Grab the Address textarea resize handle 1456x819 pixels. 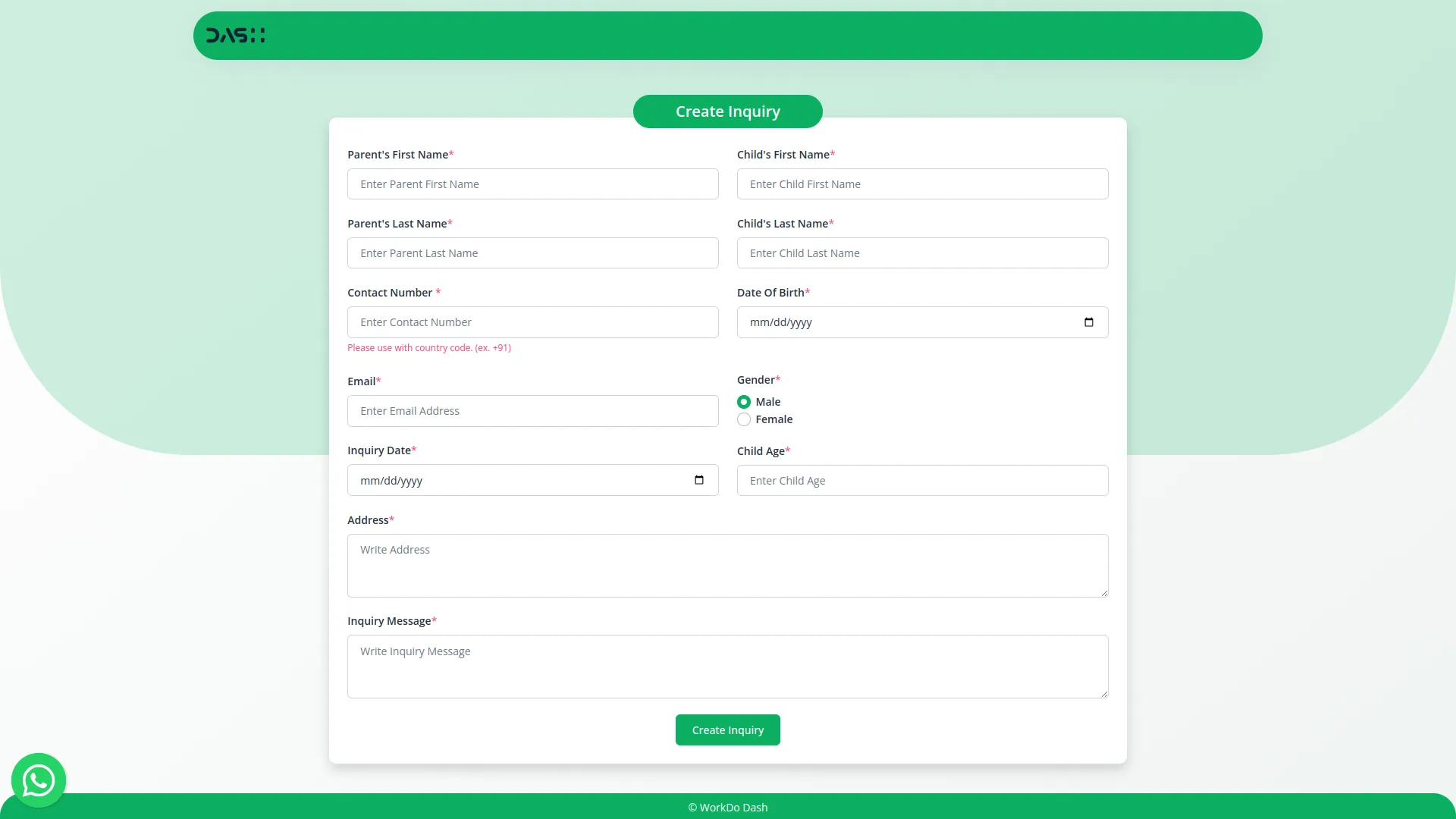[x=1104, y=593]
